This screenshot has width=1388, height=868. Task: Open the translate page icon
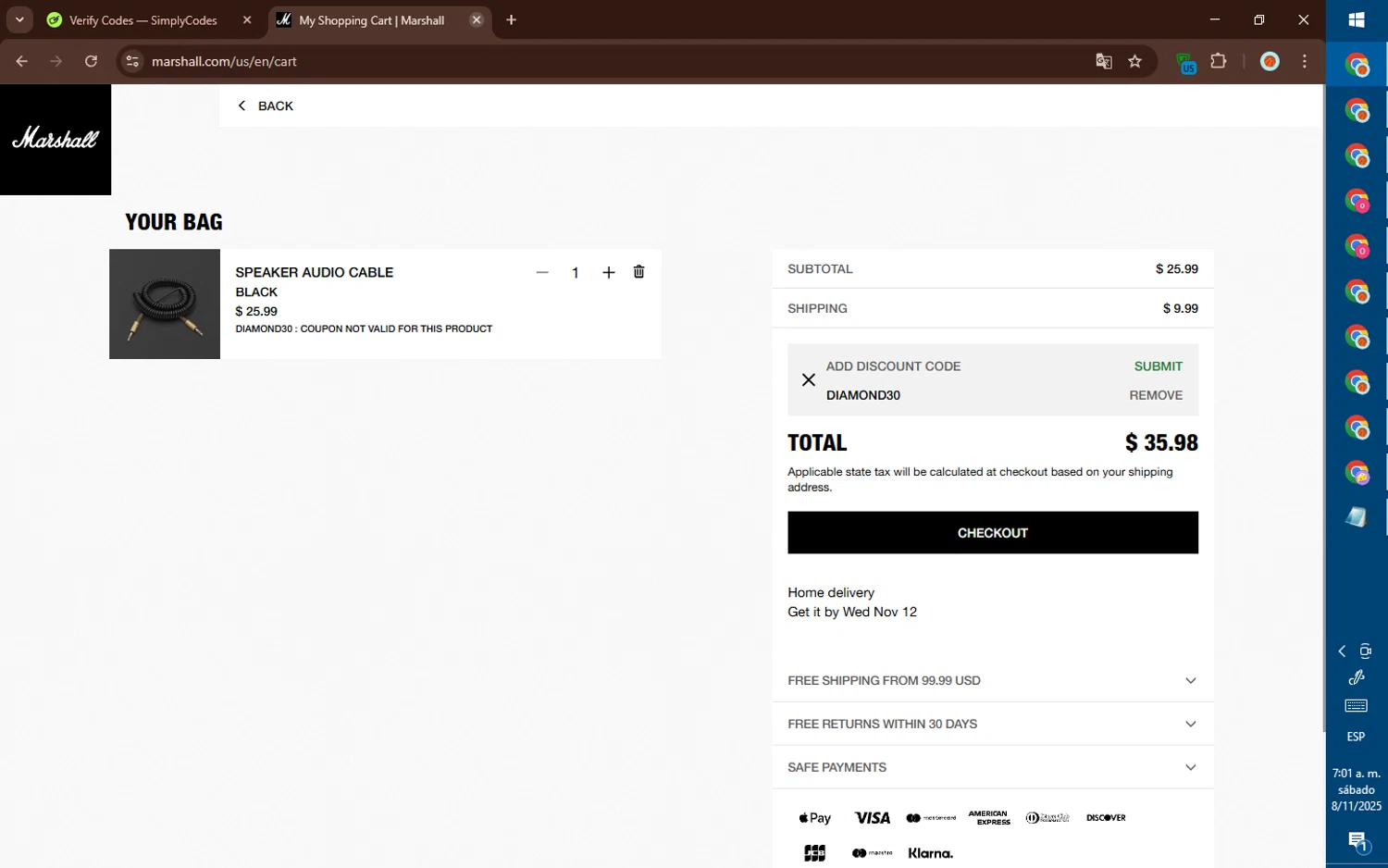pos(1103,61)
